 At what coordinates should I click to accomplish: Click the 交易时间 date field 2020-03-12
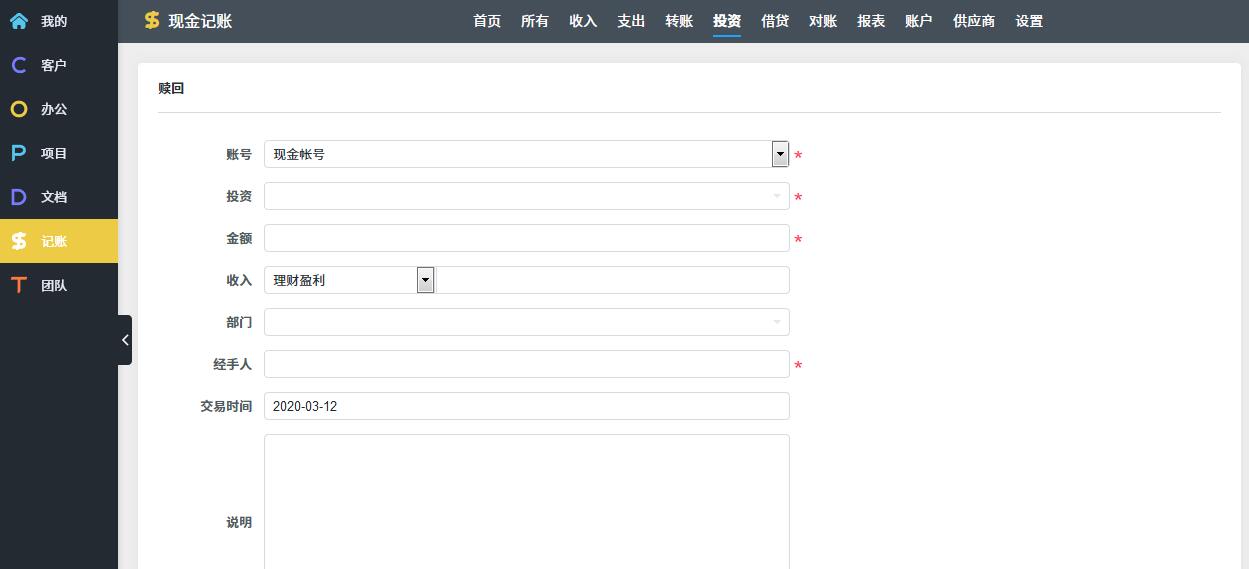coord(527,406)
